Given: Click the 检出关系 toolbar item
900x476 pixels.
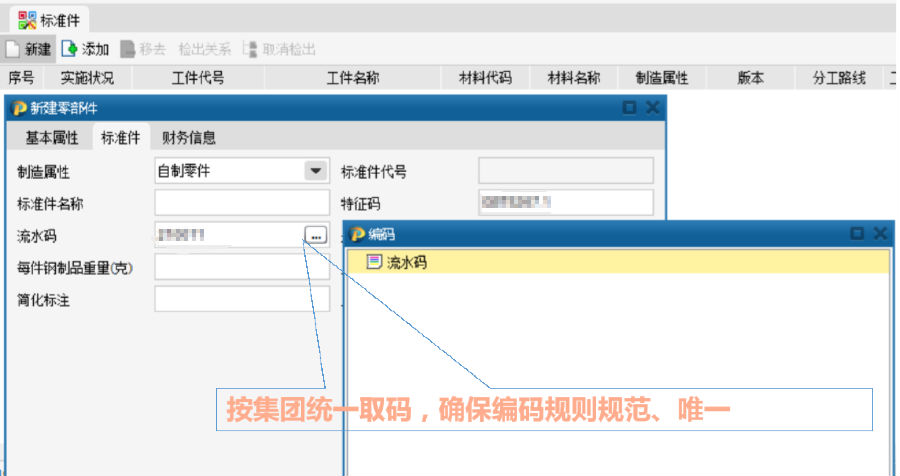Looking at the screenshot, I should point(204,49).
